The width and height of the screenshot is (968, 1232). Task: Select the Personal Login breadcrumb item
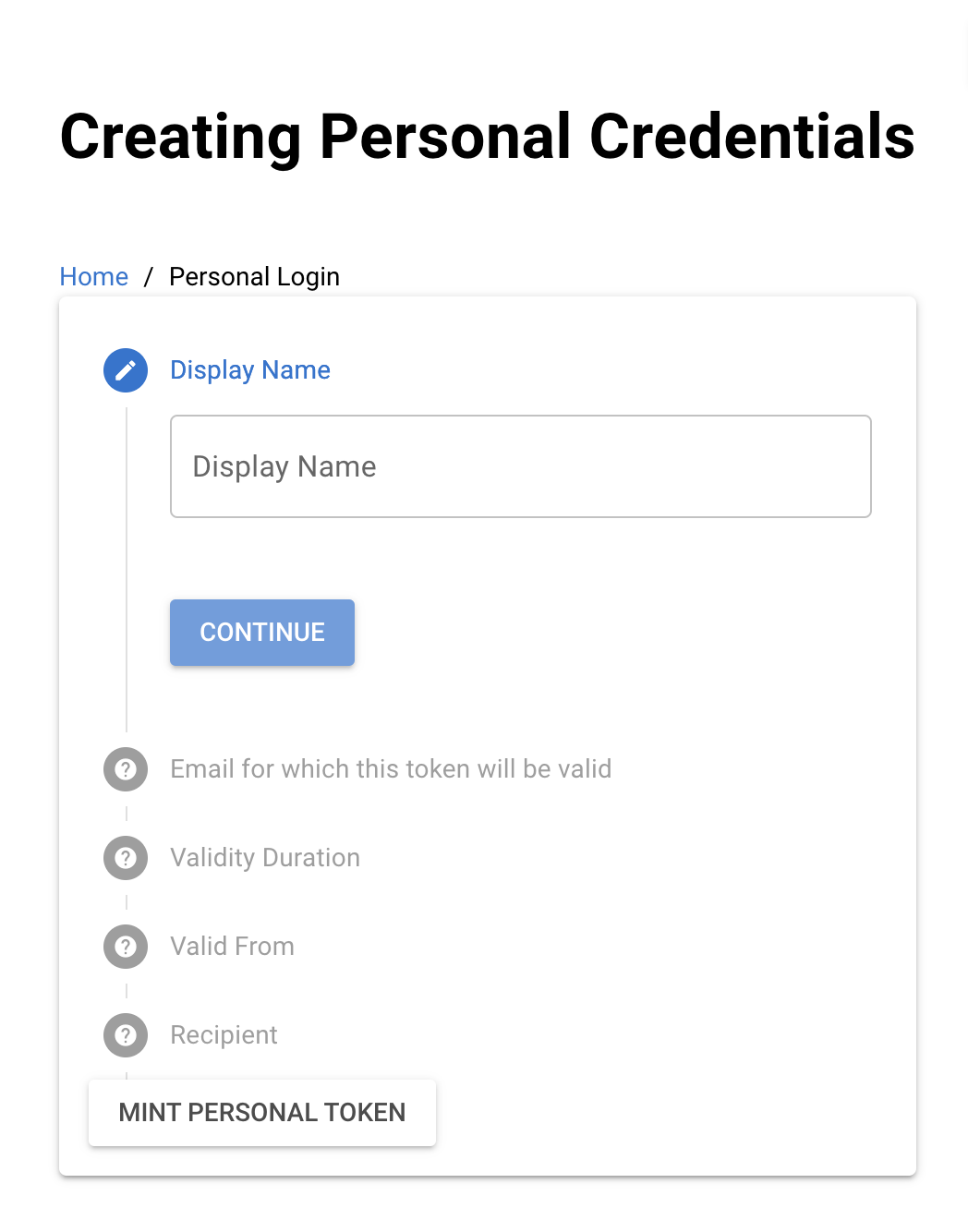point(255,277)
